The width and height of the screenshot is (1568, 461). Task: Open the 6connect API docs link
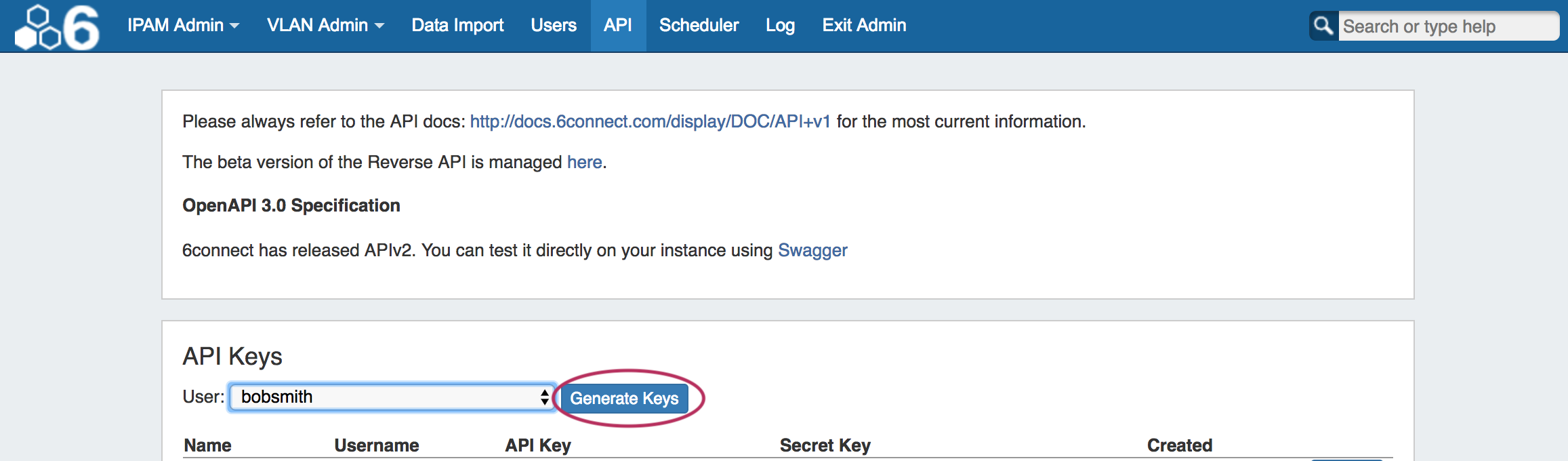click(650, 121)
